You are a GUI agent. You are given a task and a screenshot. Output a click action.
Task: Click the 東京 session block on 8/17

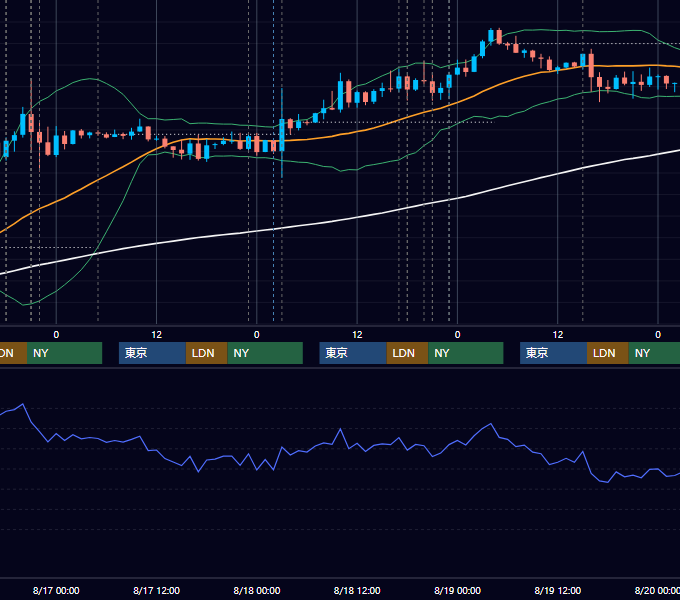(152, 353)
